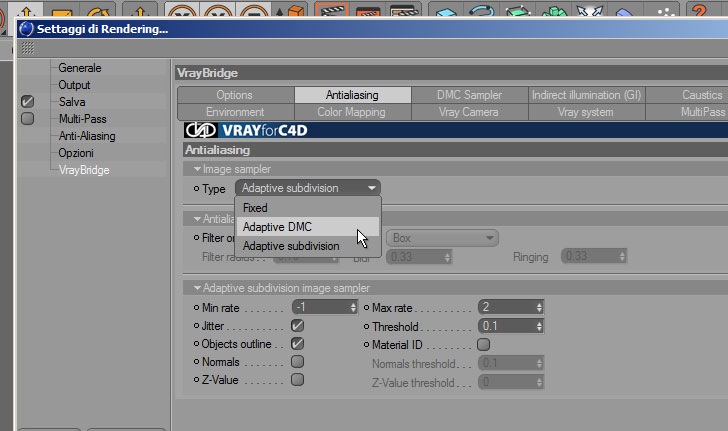Adjust the Min rate stepper arrows

click(353, 307)
